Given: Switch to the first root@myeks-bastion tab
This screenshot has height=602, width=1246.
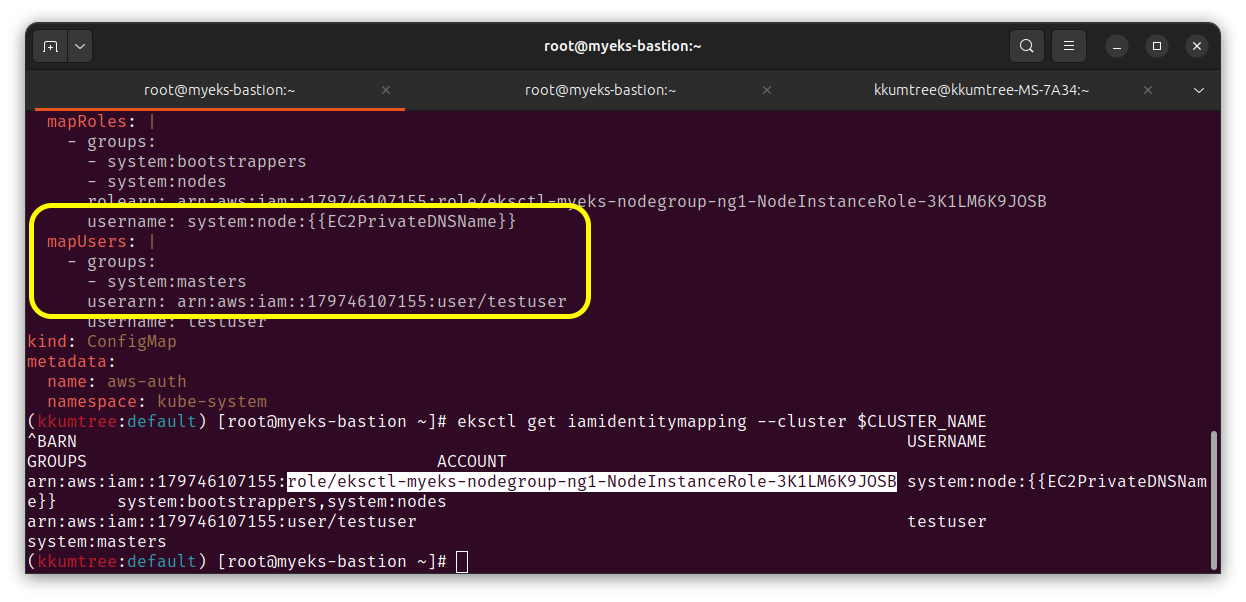Looking at the screenshot, I should pyautogui.click(x=219, y=90).
